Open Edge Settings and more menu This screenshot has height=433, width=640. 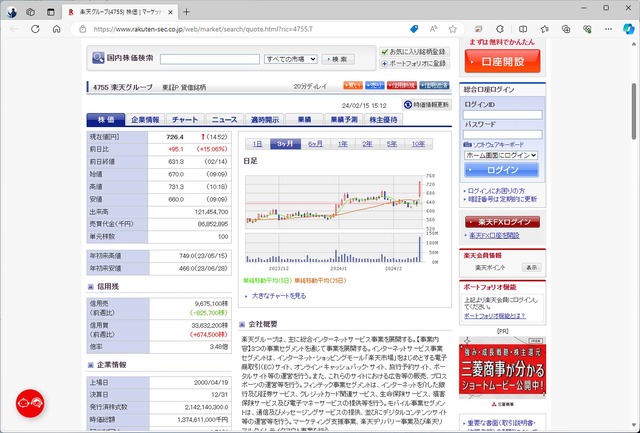tap(609, 29)
